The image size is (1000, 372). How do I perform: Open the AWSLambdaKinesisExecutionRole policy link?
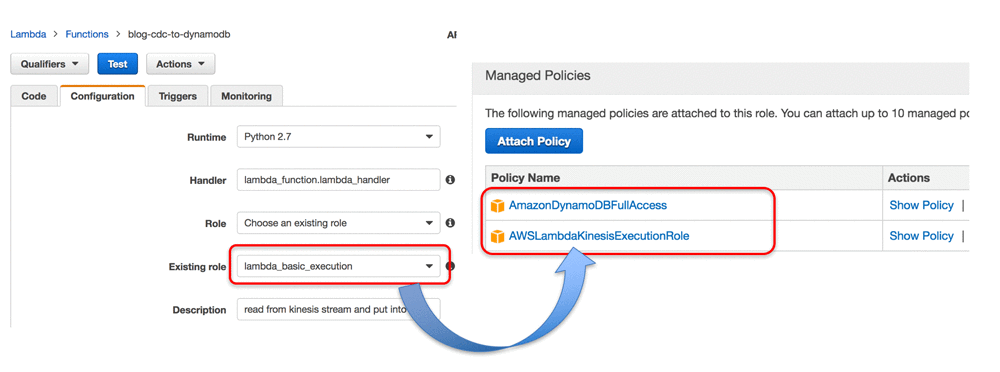pos(599,236)
